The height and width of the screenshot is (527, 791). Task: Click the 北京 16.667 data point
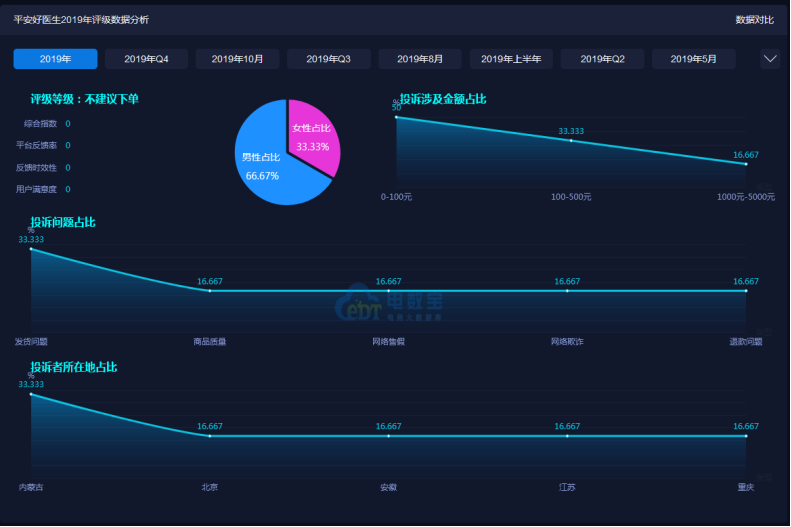(210, 436)
